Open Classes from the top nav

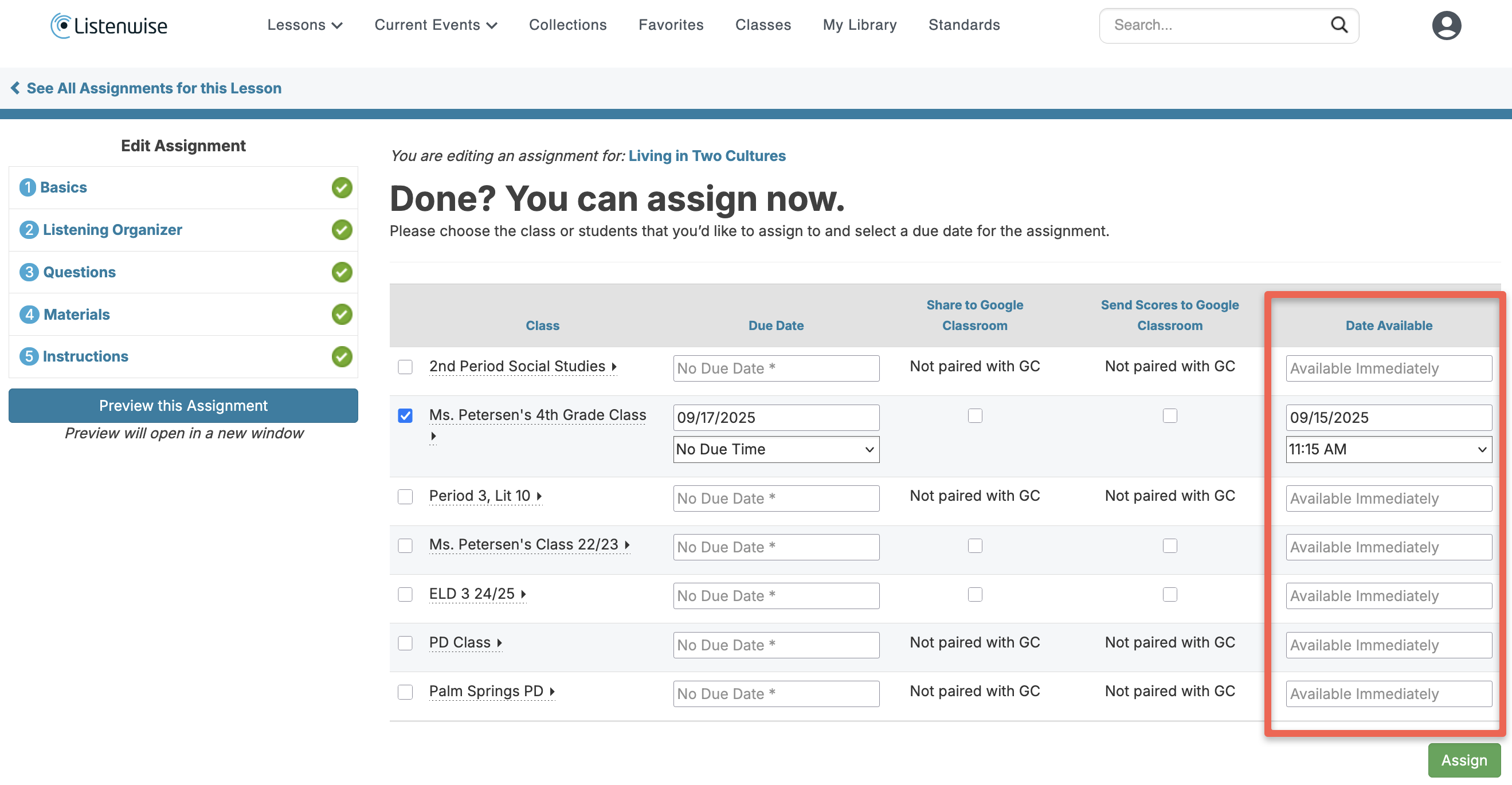pos(763,25)
